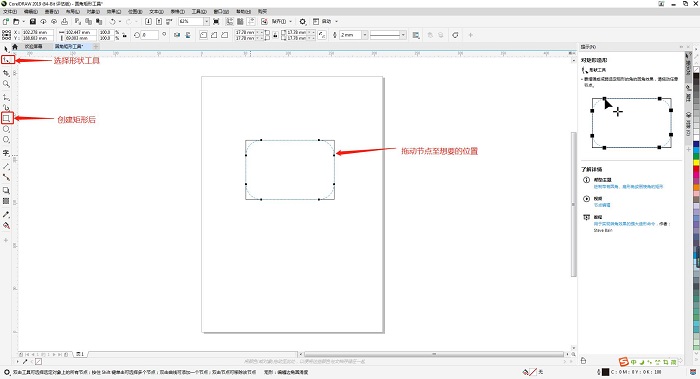Expand the outline width dropdown
This screenshot has width=700, height=379.
click(365, 35)
